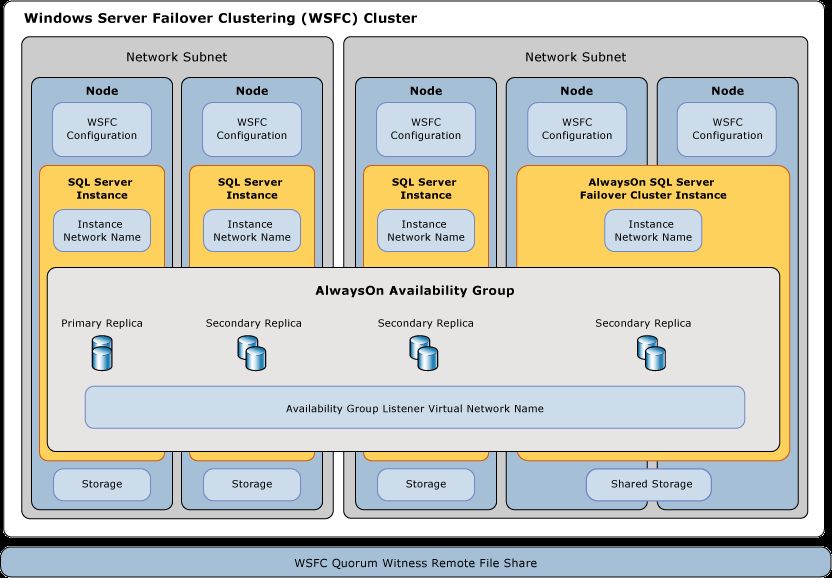Image resolution: width=832 pixels, height=578 pixels.
Task: Select the Storage box in the right subnet's first node
Action: pos(426,484)
